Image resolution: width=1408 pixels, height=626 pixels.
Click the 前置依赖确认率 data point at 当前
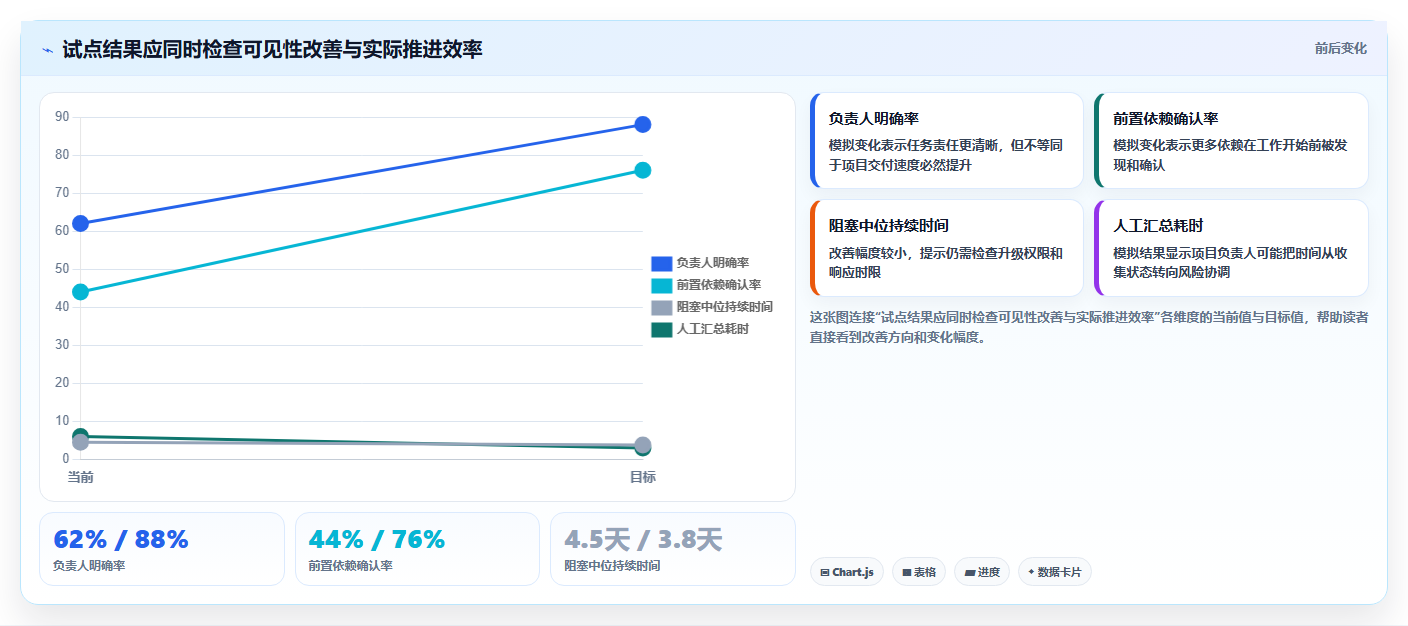click(81, 292)
